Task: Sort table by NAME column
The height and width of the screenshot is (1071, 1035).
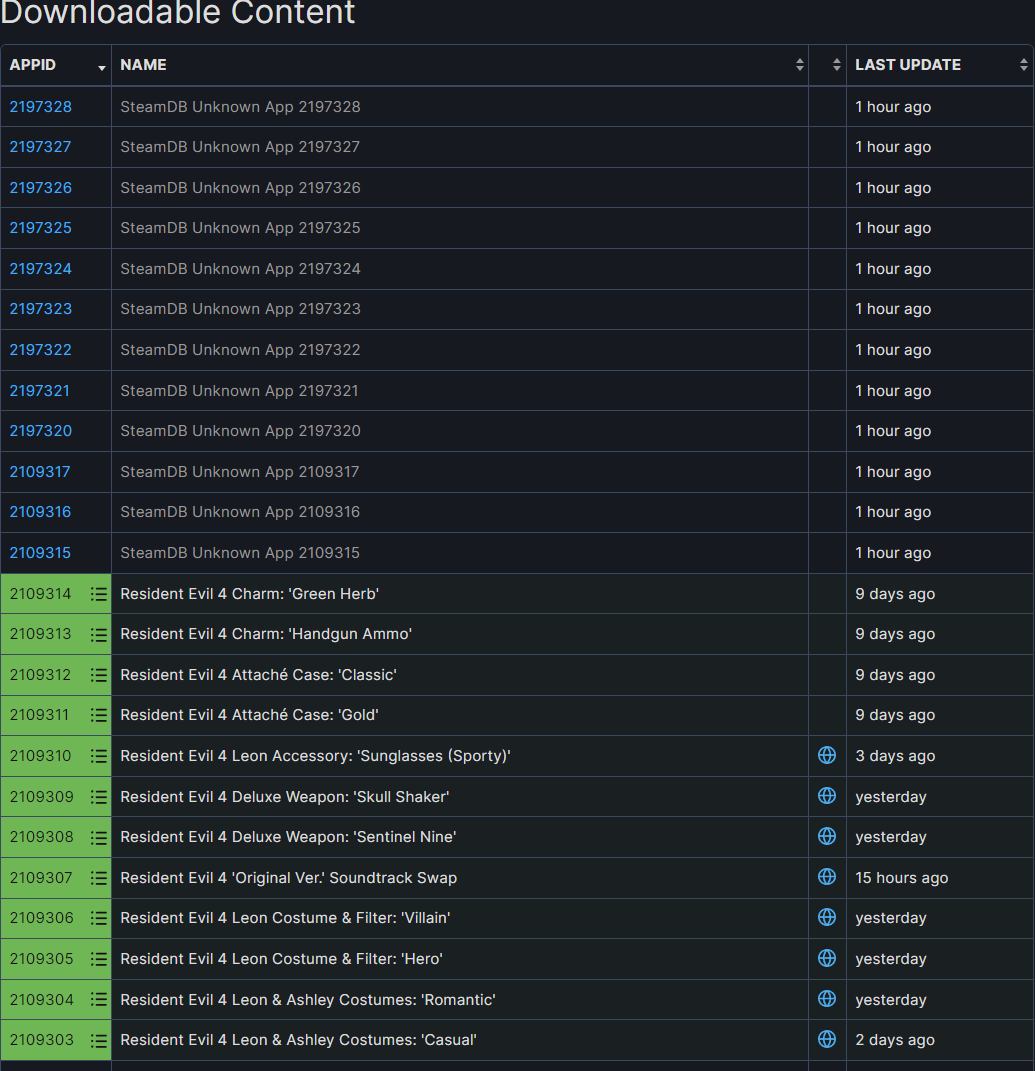Action: point(460,65)
